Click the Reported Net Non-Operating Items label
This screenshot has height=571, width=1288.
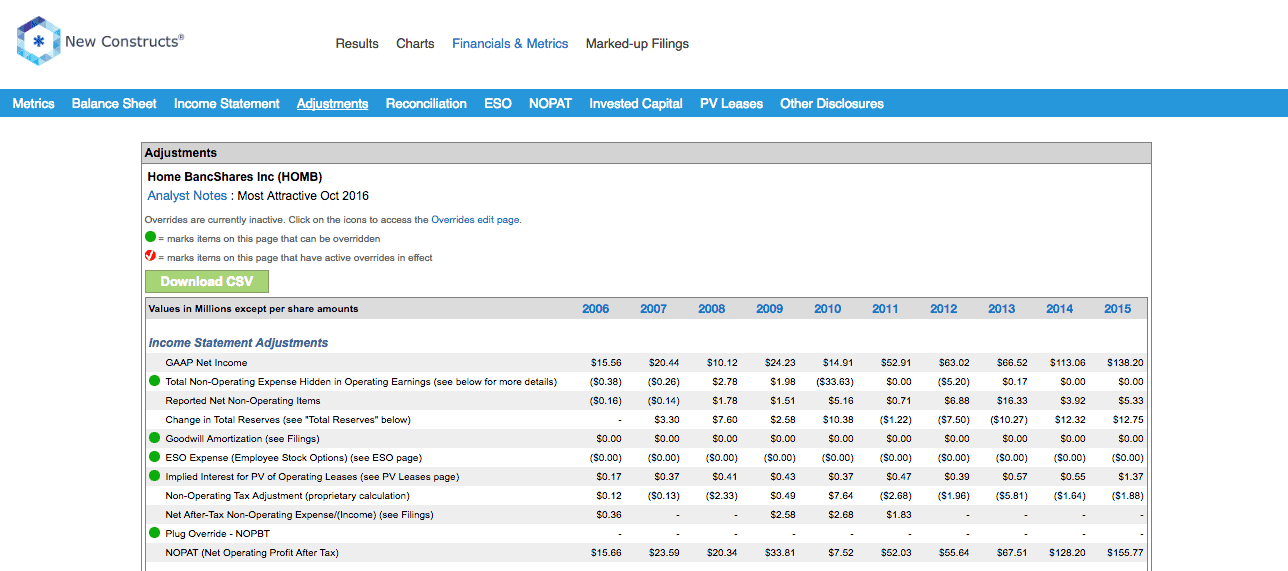(x=243, y=400)
